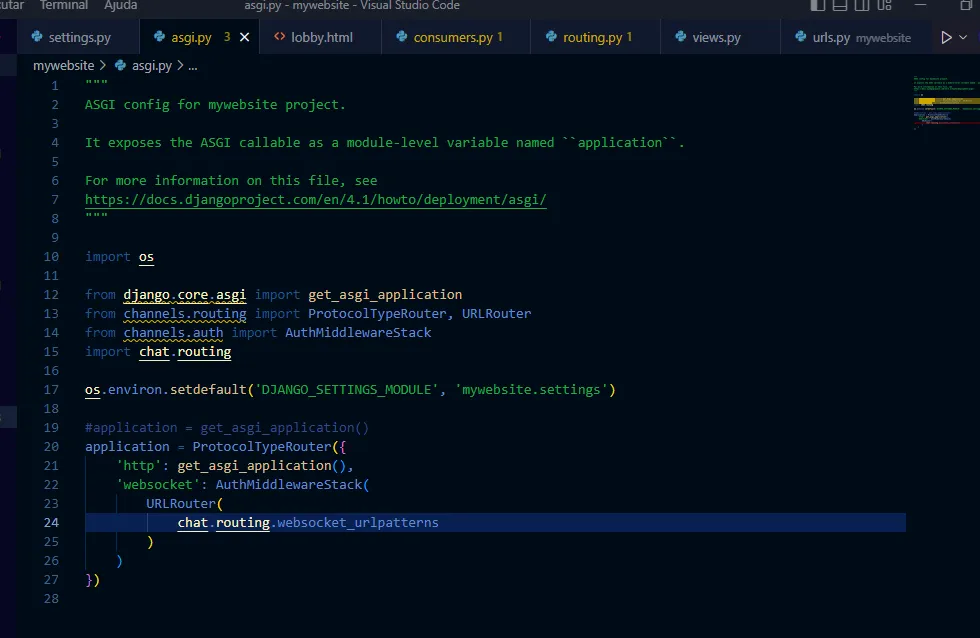Open the lobby.html tab
The height and width of the screenshot is (638, 980).
coord(322,38)
